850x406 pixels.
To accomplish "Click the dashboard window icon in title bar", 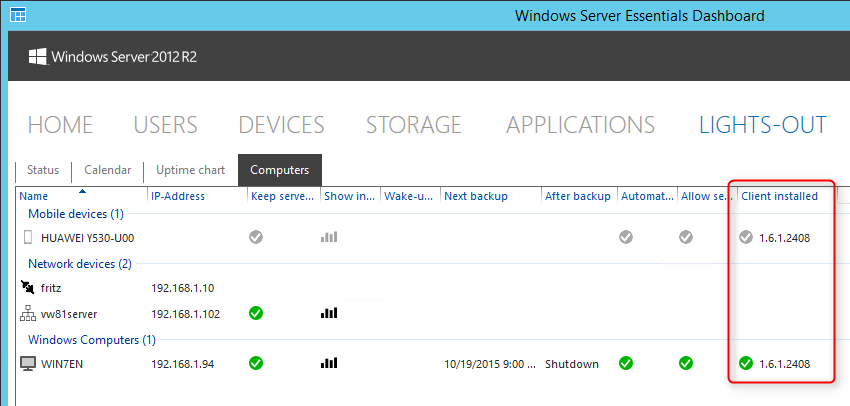I will click(x=18, y=15).
